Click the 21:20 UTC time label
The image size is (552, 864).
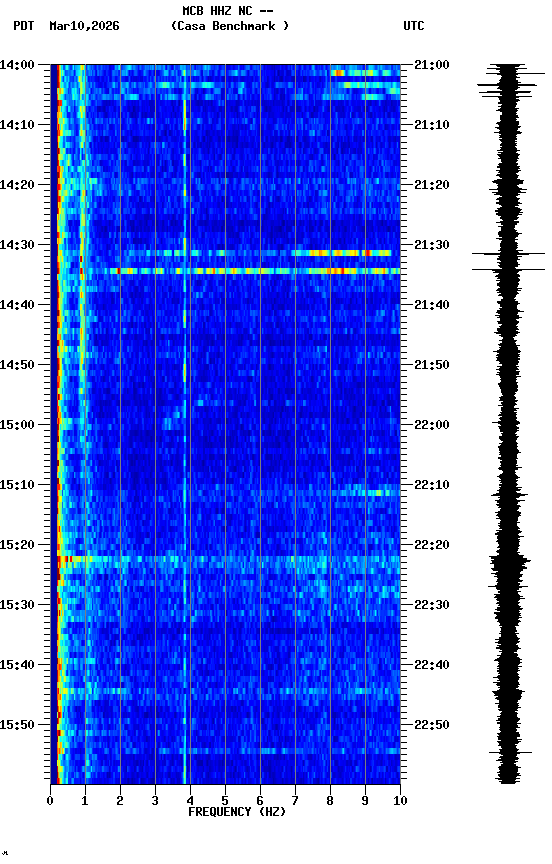click(432, 185)
